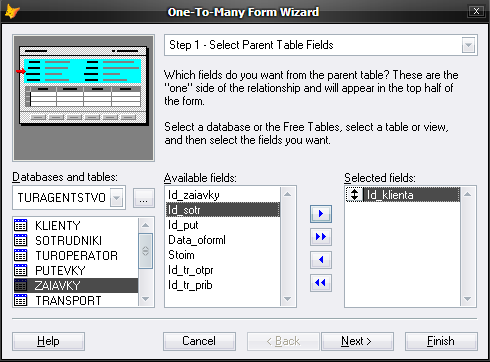The image size is (490, 362).
Task: Click the Help button
Action: 48,341
